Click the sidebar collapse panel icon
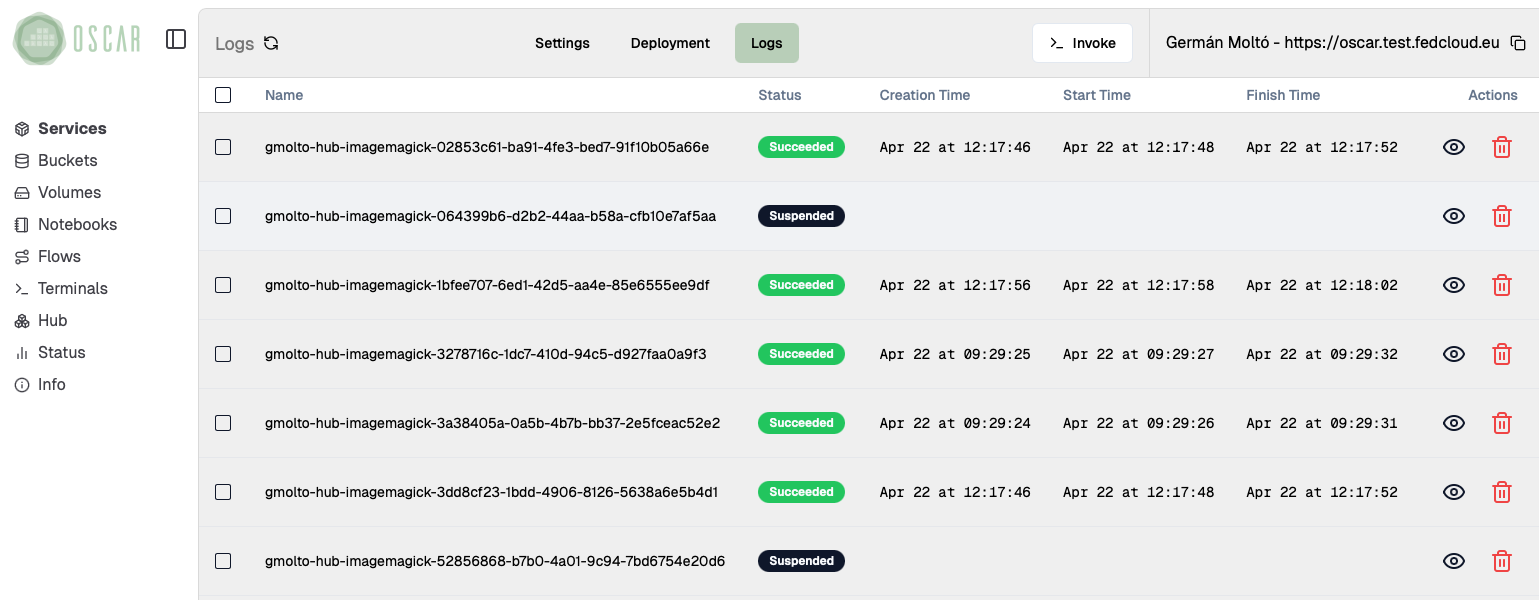This screenshot has height=600, width=1539. (176, 39)
